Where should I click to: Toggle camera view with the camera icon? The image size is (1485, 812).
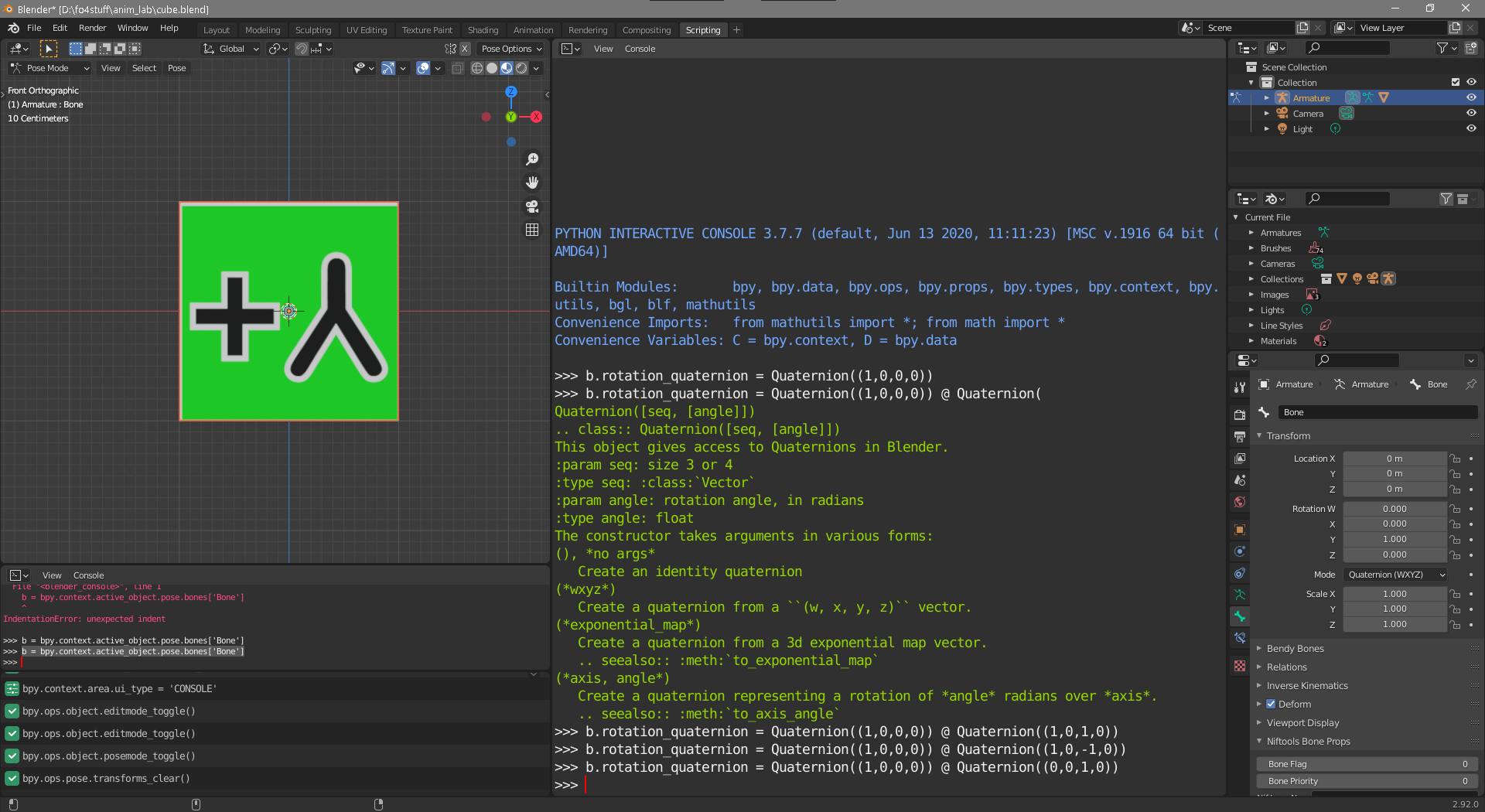(532, 206)
